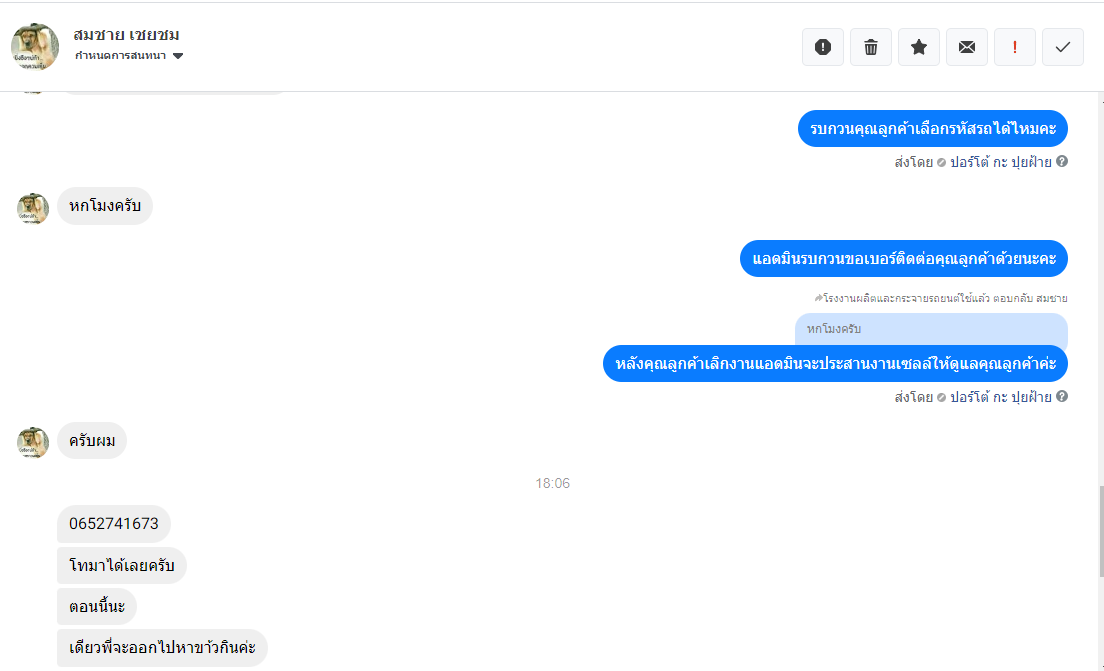Flag conversation with red exclamation icon
This screenshot has width=1104, height=671.
tap(1015, 47)
